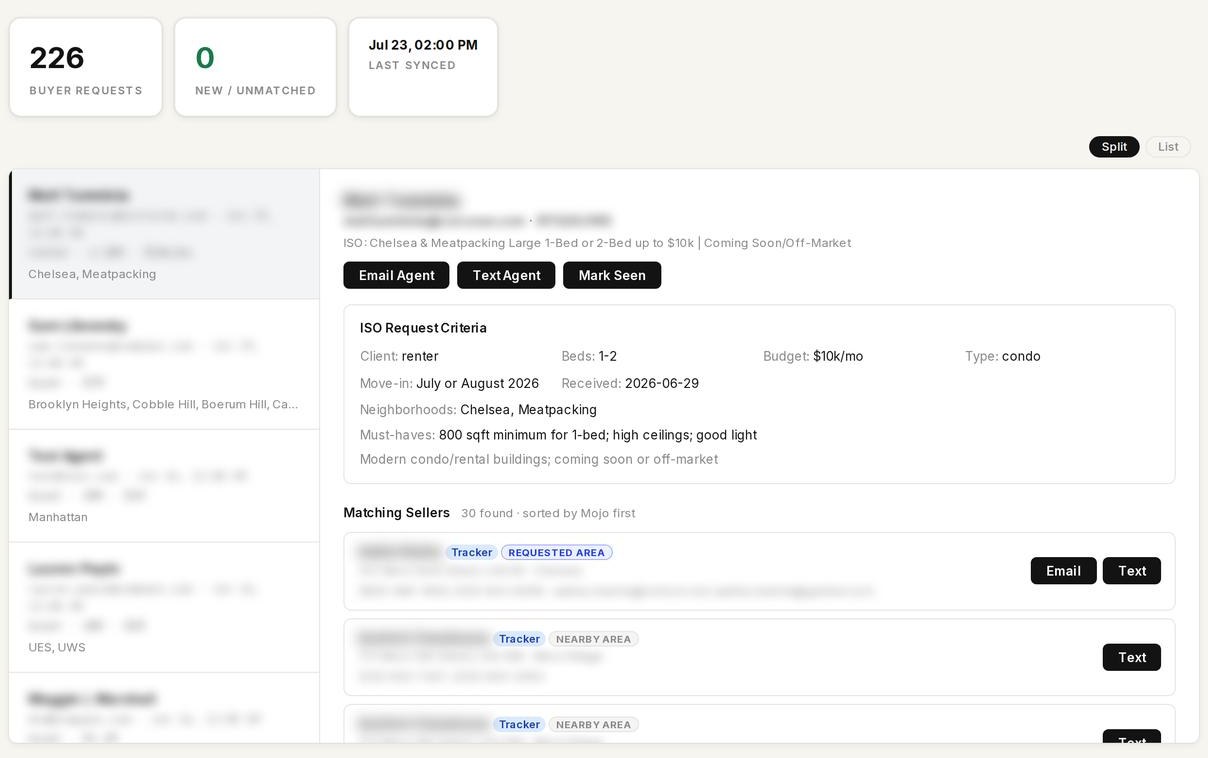1208x758 pixels.
Task: Click the 'Modern condo/rental buildings' note
Action: (x=539, y=459)
